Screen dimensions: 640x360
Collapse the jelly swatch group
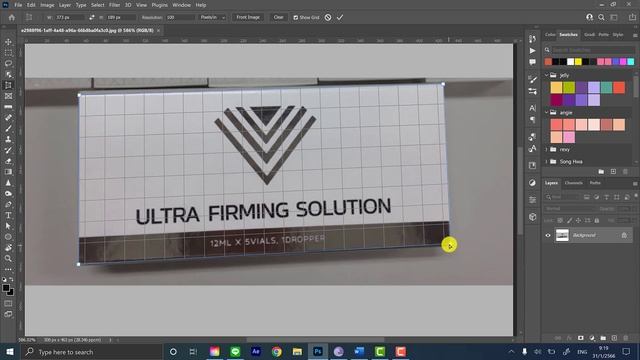[x=547, y=75]
